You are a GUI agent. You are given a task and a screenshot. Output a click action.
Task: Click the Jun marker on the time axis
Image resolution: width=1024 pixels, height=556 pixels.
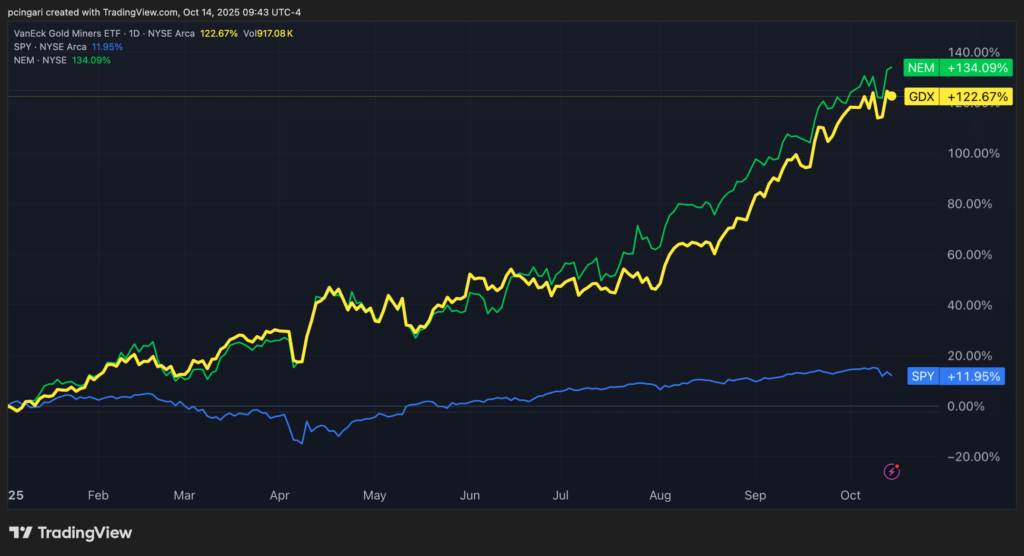(470, 495)
